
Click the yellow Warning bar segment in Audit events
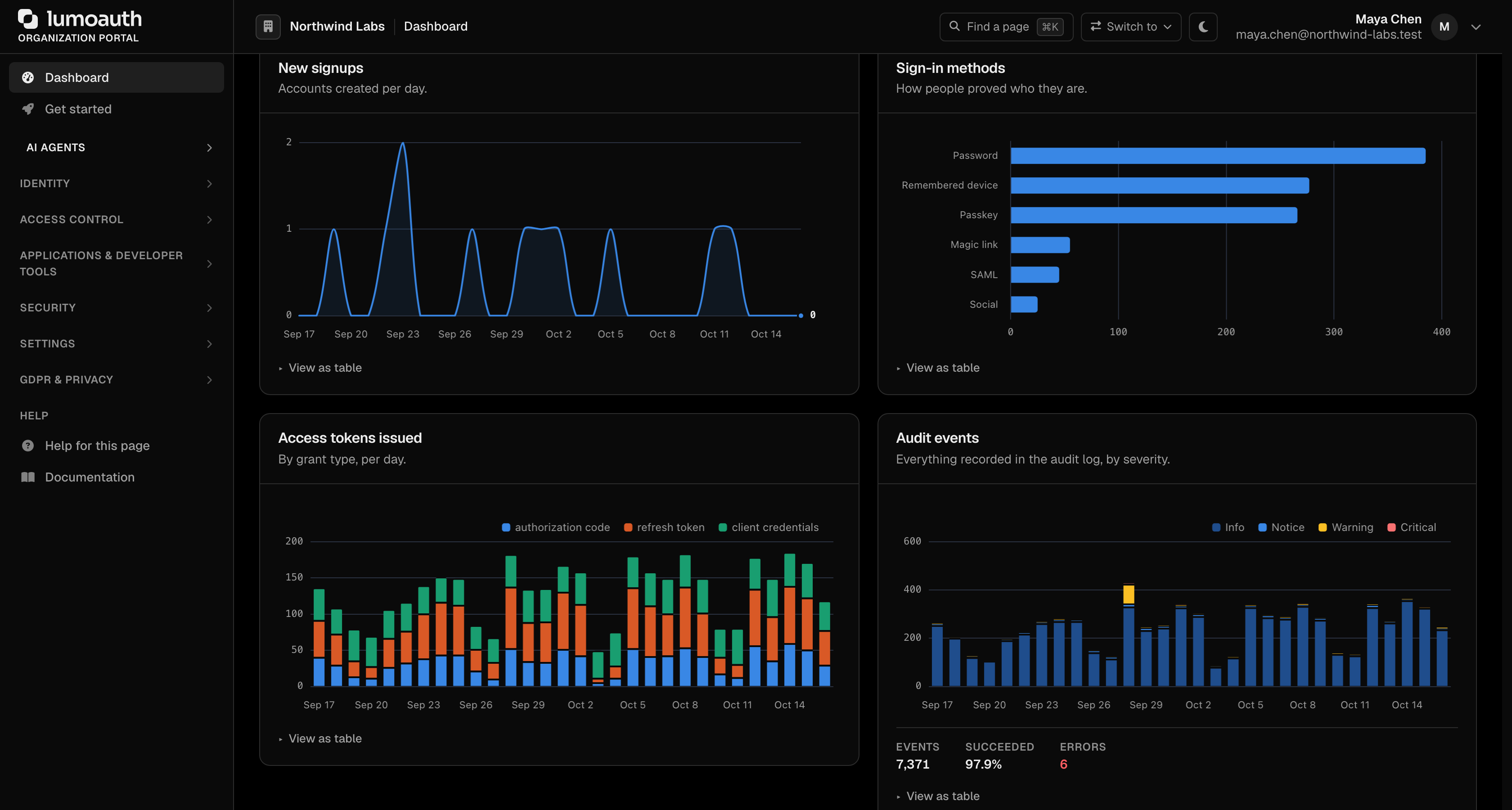pyautogui.click(x=1128, y=594)
